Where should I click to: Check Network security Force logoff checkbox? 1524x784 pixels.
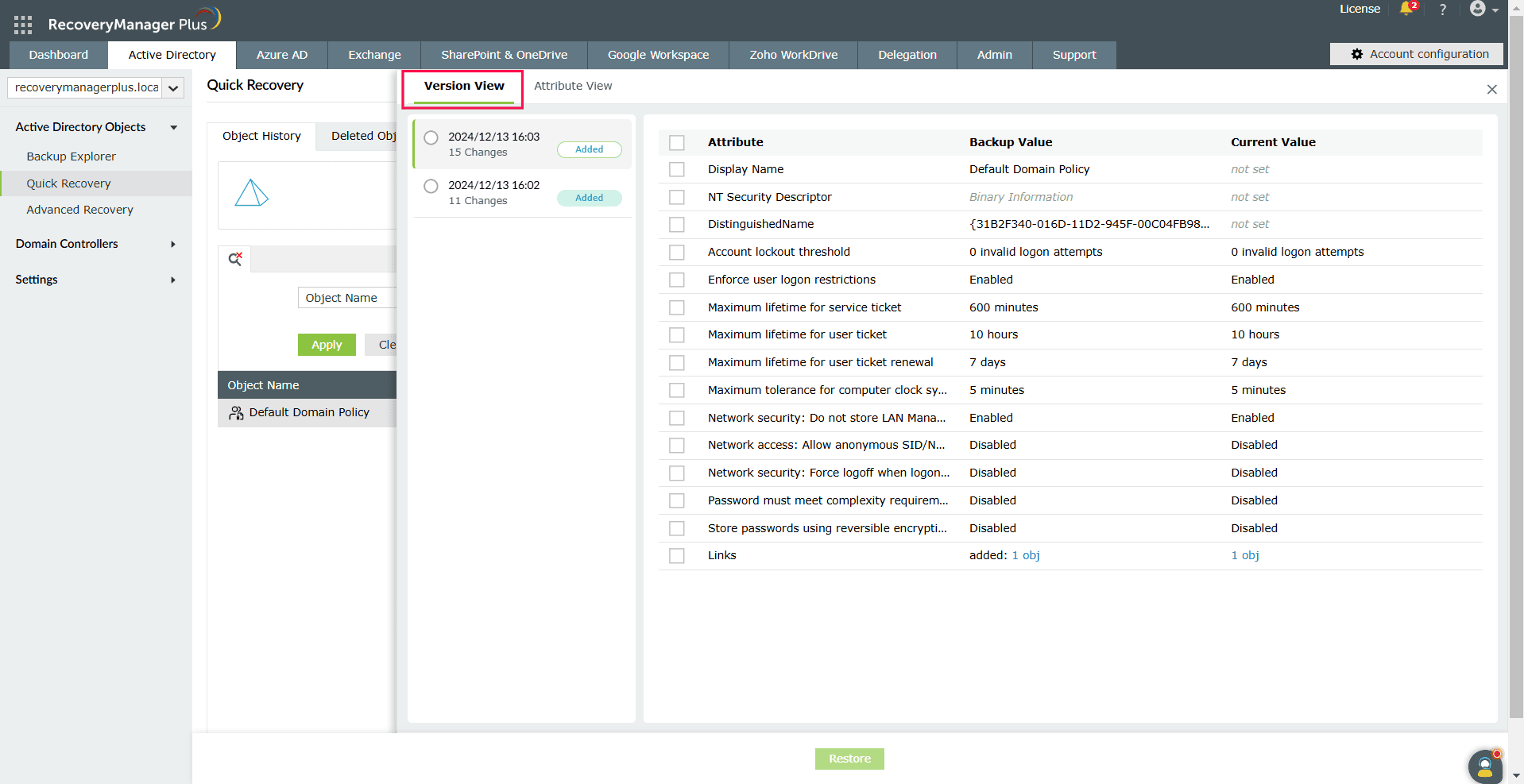(x=677, y=473)
